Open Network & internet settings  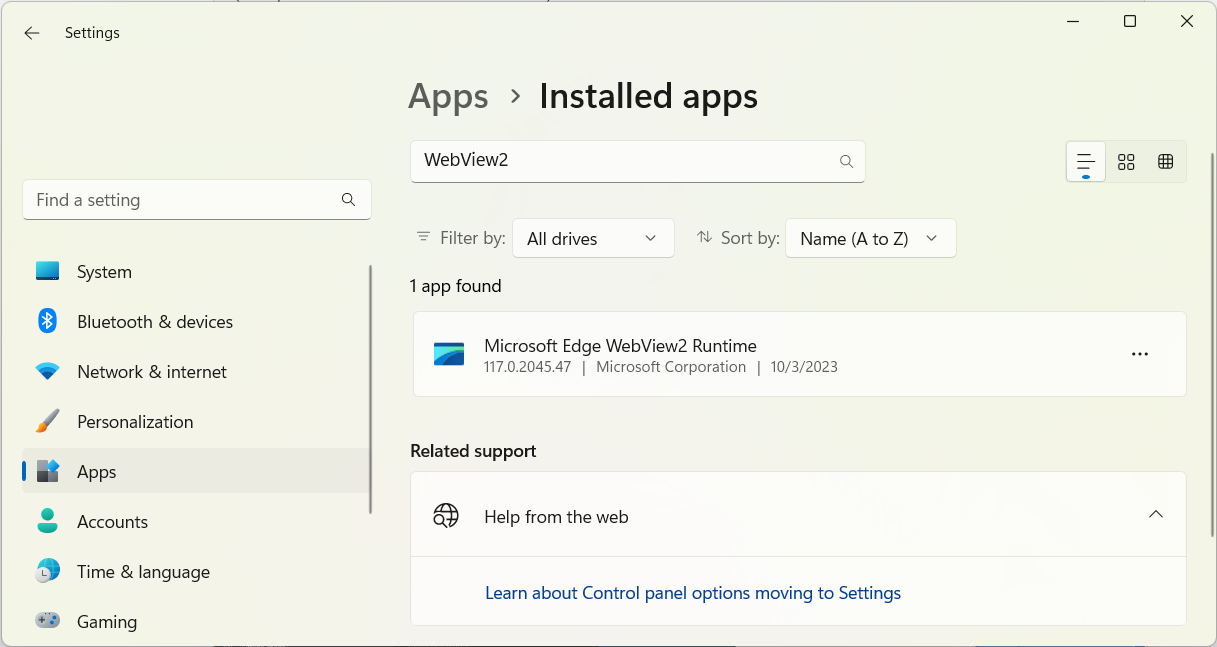(151, 372)
